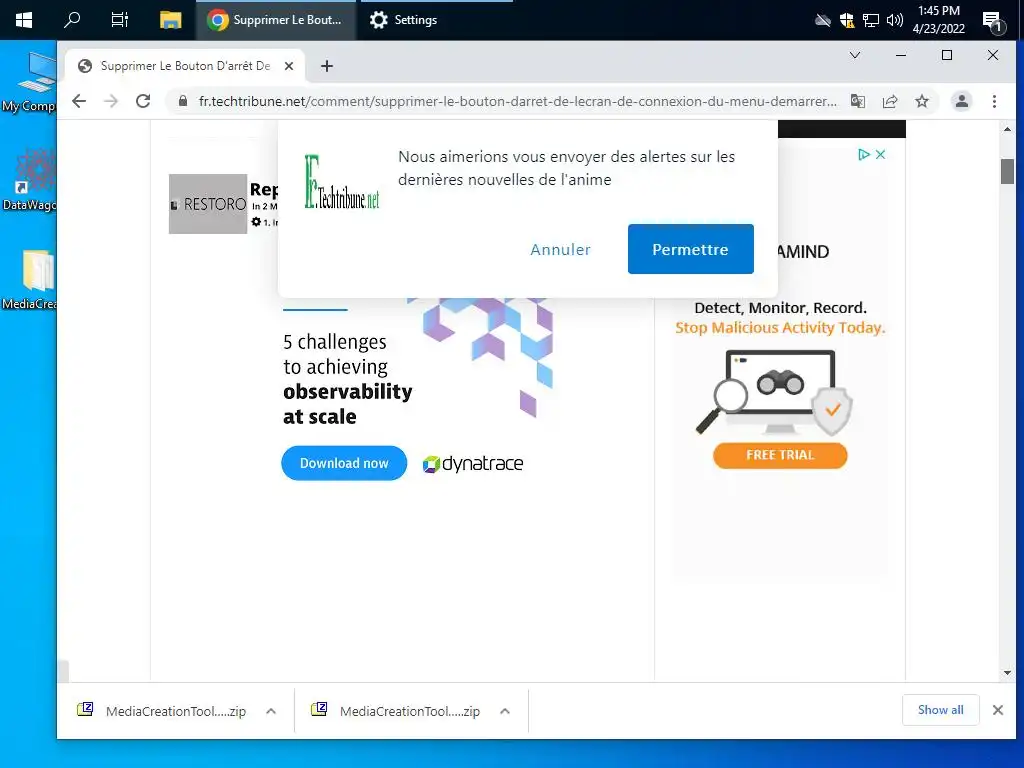Select DataWagon desktop shortcut
This screenshot has width=1024, height=768.
point(29,180)
